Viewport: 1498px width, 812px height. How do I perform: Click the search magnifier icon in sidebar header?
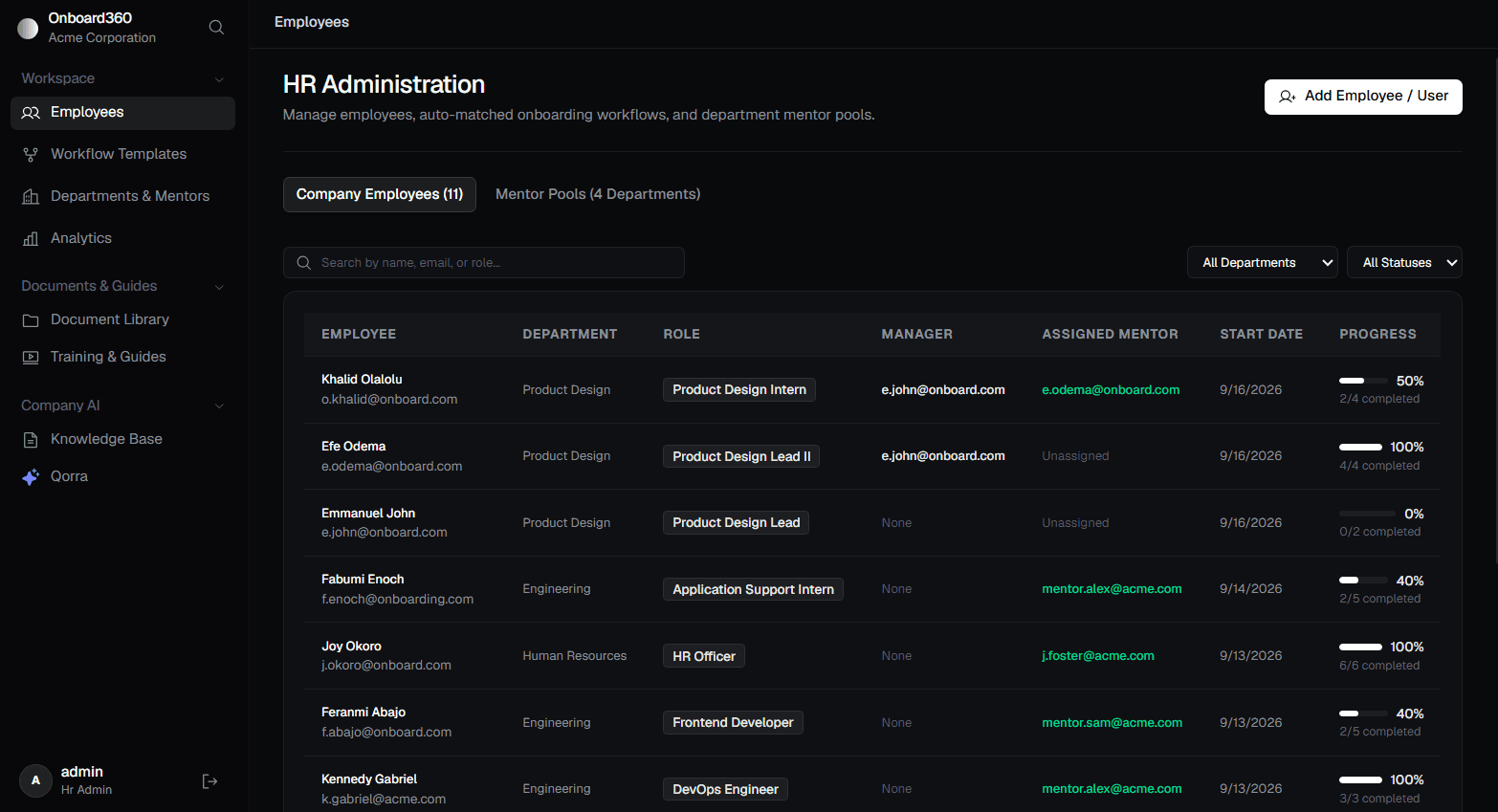[x=216, y=28]
